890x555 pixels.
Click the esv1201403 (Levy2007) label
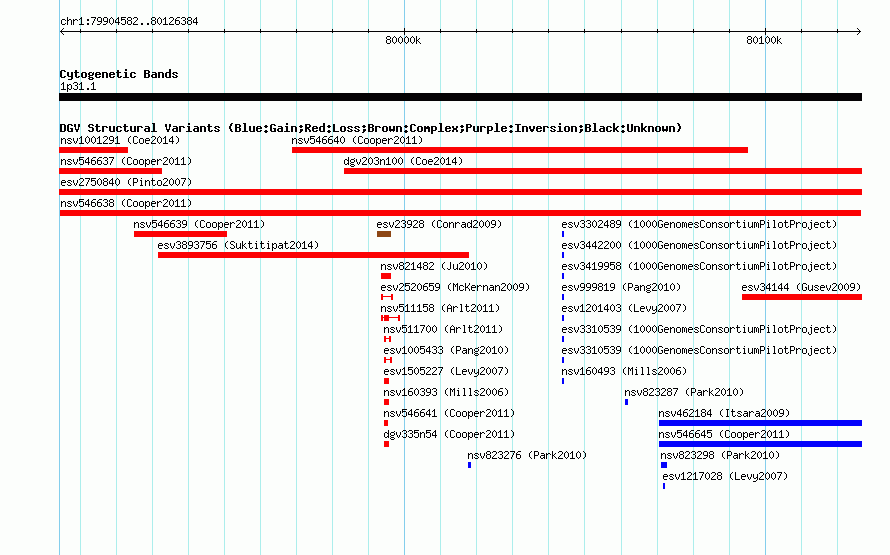[624, 308]
